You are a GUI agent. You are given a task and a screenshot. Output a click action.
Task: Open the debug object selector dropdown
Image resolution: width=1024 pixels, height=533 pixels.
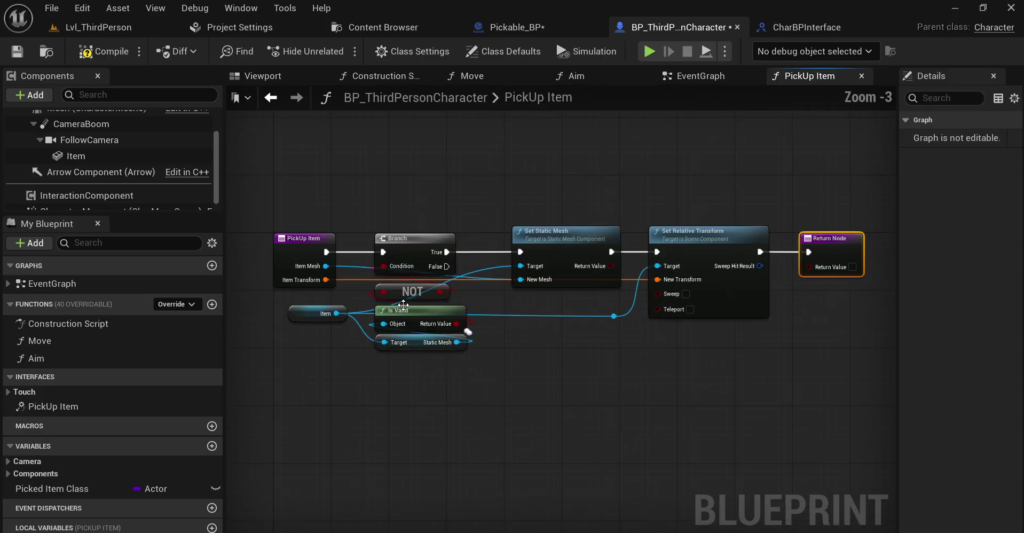pos(814,51)
